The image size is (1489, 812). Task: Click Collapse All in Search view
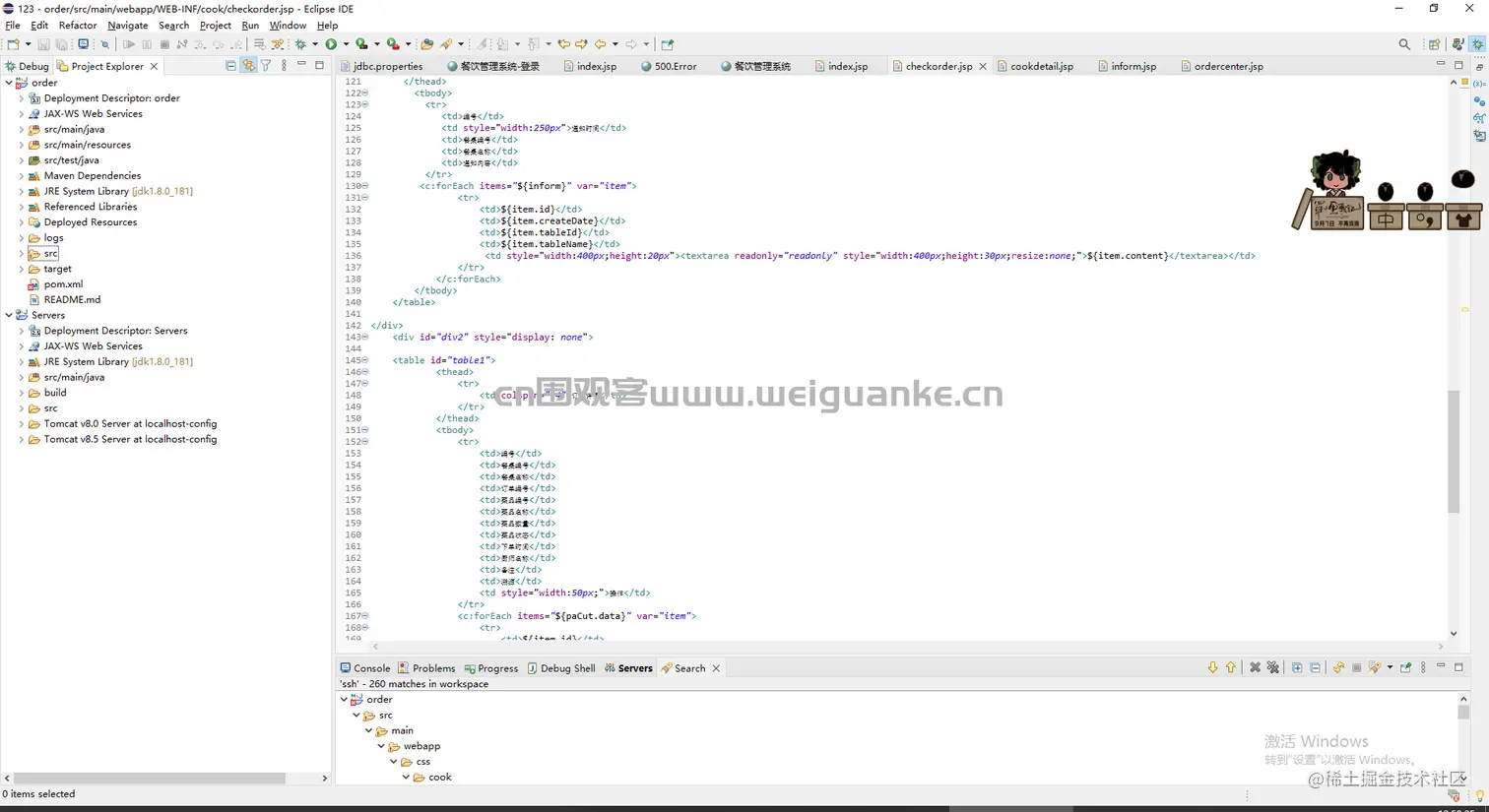[1315, 667]
